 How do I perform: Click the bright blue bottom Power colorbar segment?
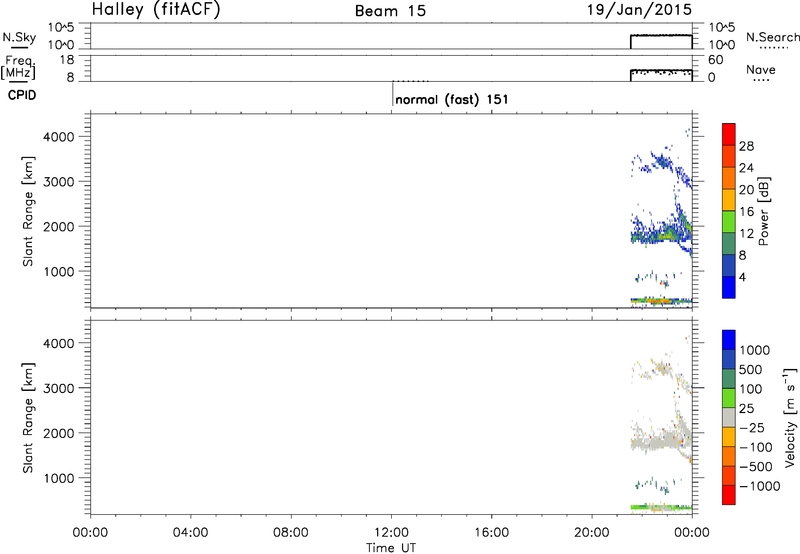729,287
